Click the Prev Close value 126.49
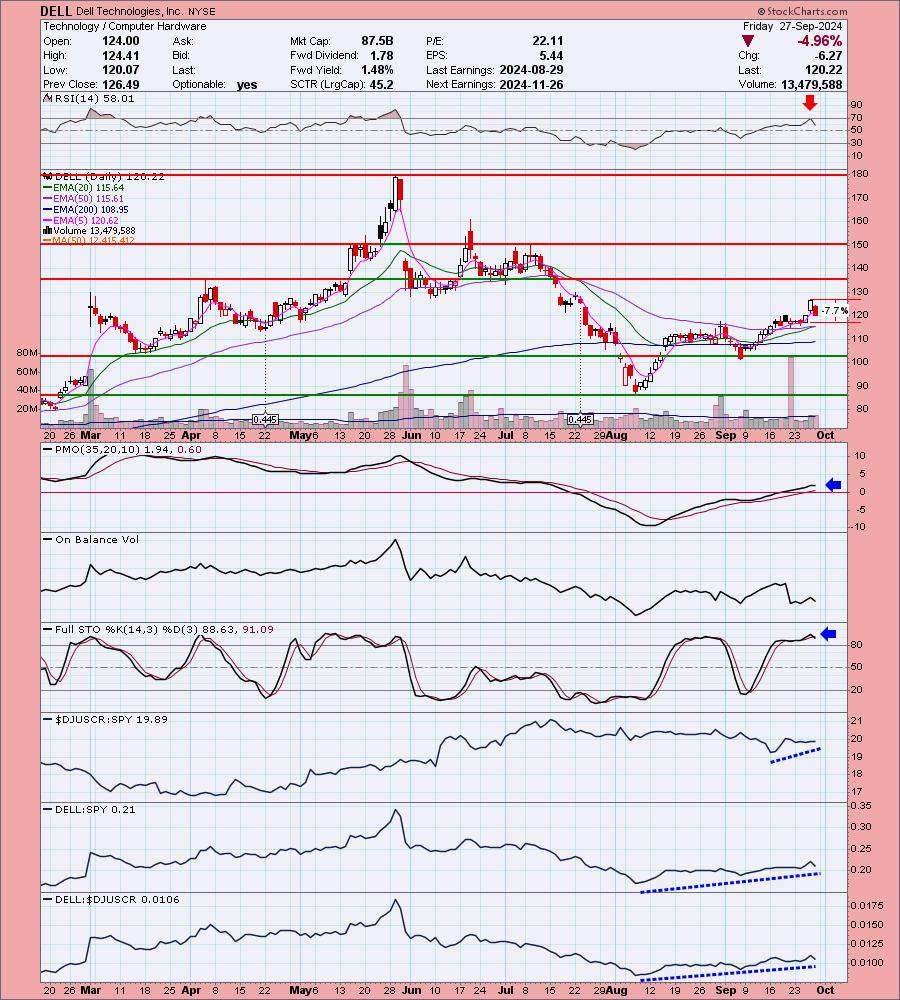 tap(121, 85)
